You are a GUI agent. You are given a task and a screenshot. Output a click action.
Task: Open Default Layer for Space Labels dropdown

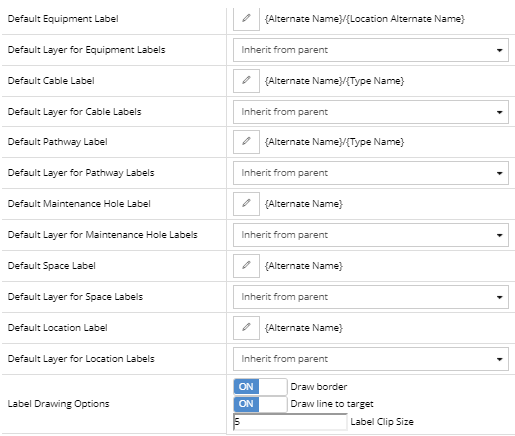(371, 297)
